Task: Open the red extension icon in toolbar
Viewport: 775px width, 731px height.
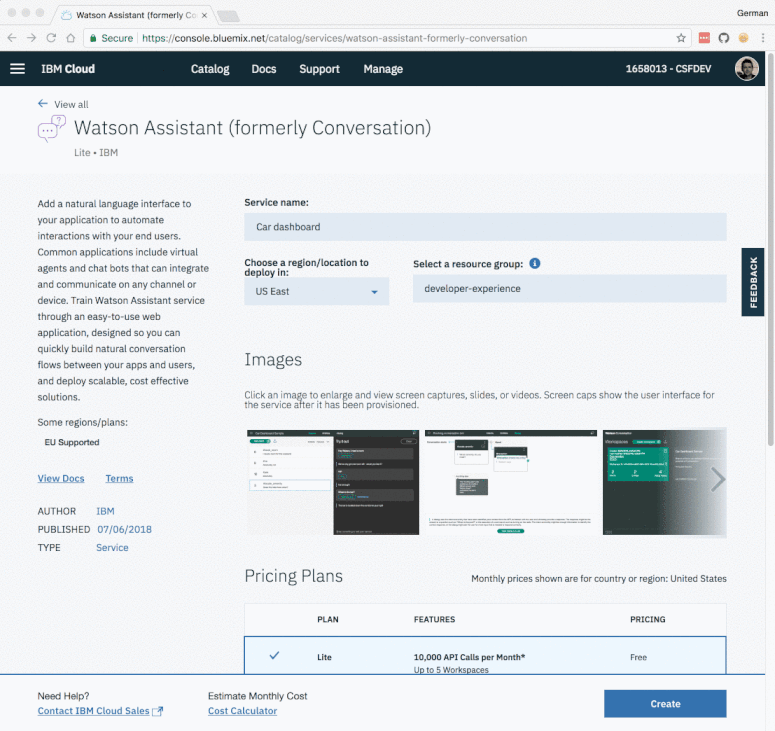Action: 704,38
